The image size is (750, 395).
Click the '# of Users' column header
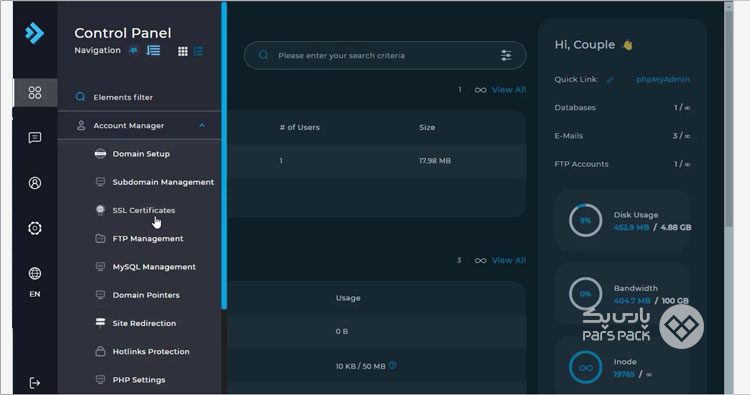[x=299, y=127]
